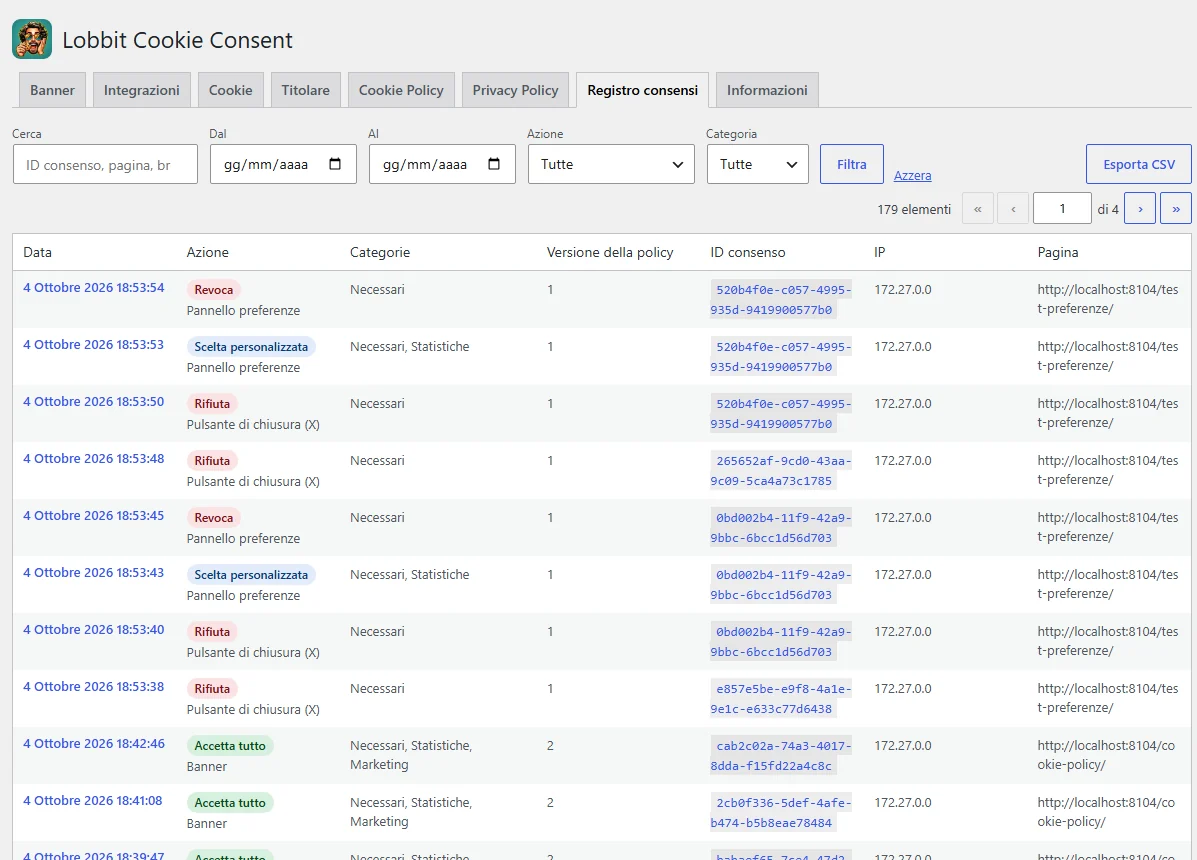The height and width of the screenshot is (860, 1197).
Task: Jump to last page arrow
Action: (x=1176, y=208)
